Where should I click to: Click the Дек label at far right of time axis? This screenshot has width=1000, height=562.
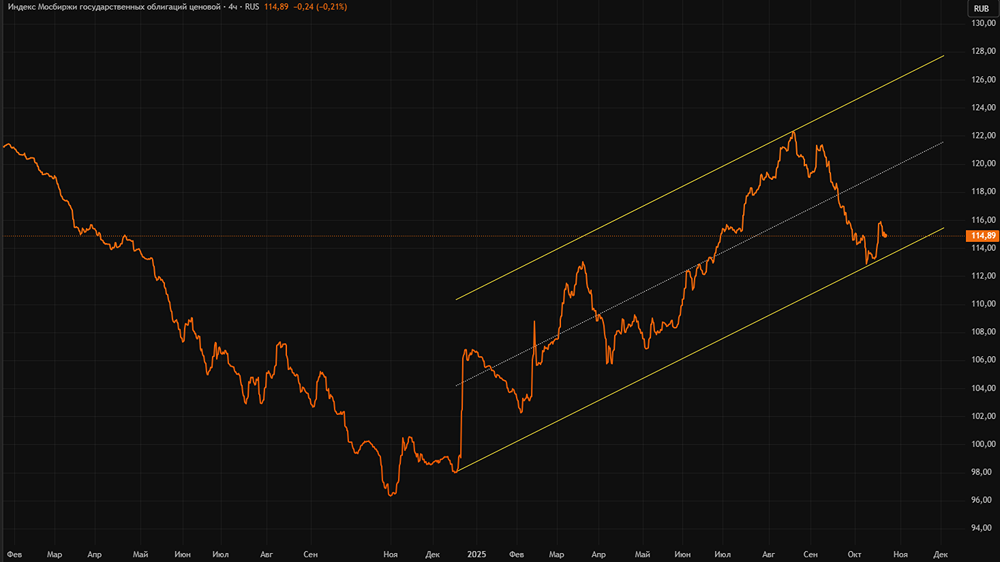(x=941, y=554)
